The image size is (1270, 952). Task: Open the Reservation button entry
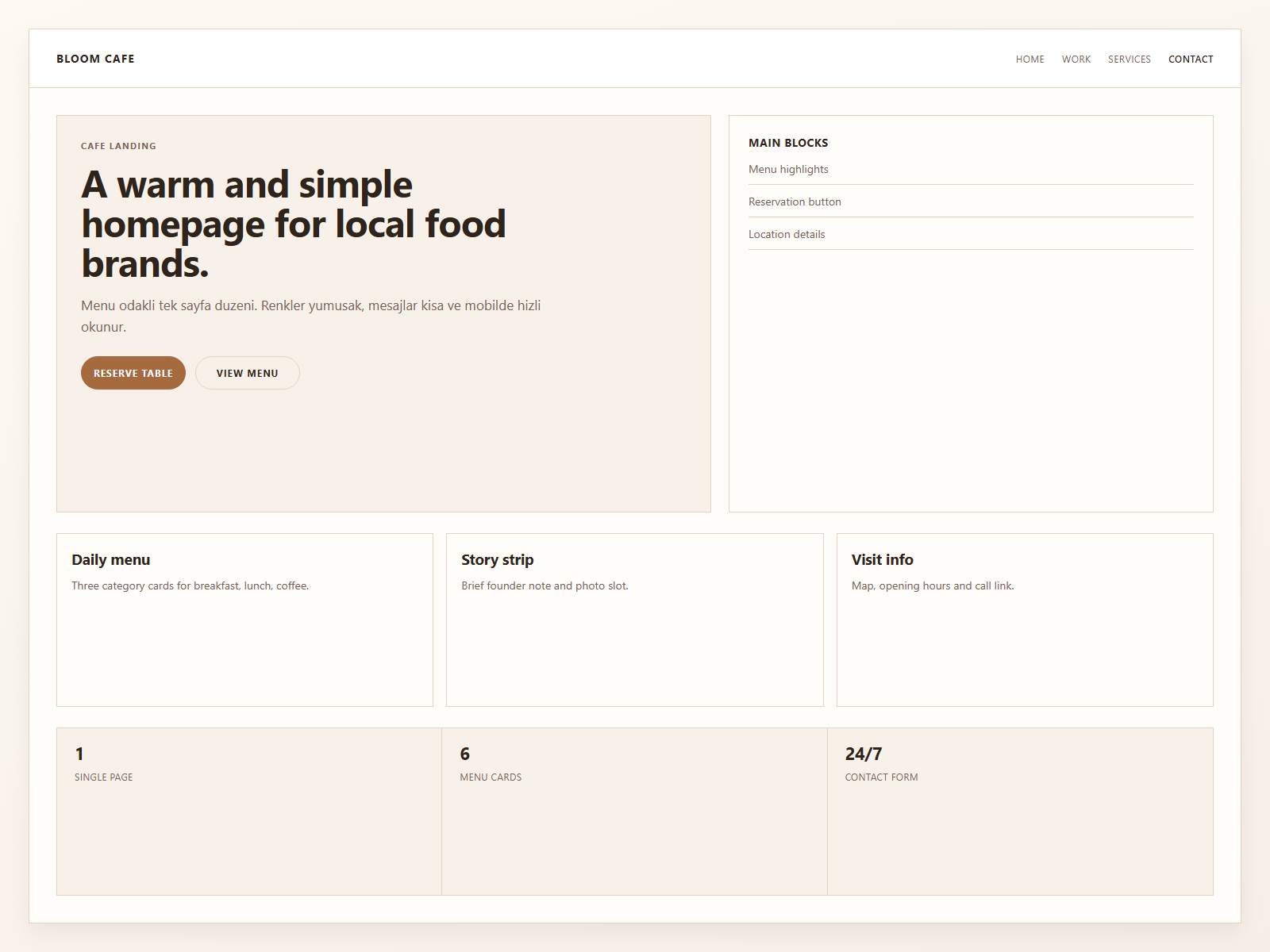pyautogui.click(x=795, y=202)
